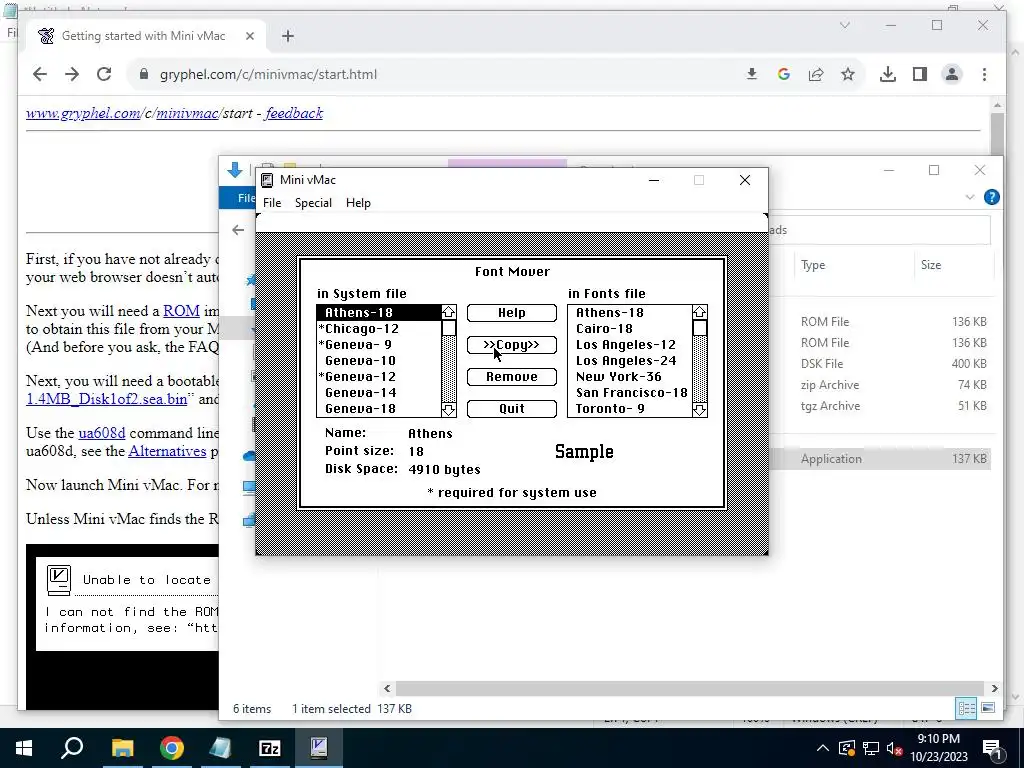
Task: Show hidden system tray icons
Action: [823, 748]
